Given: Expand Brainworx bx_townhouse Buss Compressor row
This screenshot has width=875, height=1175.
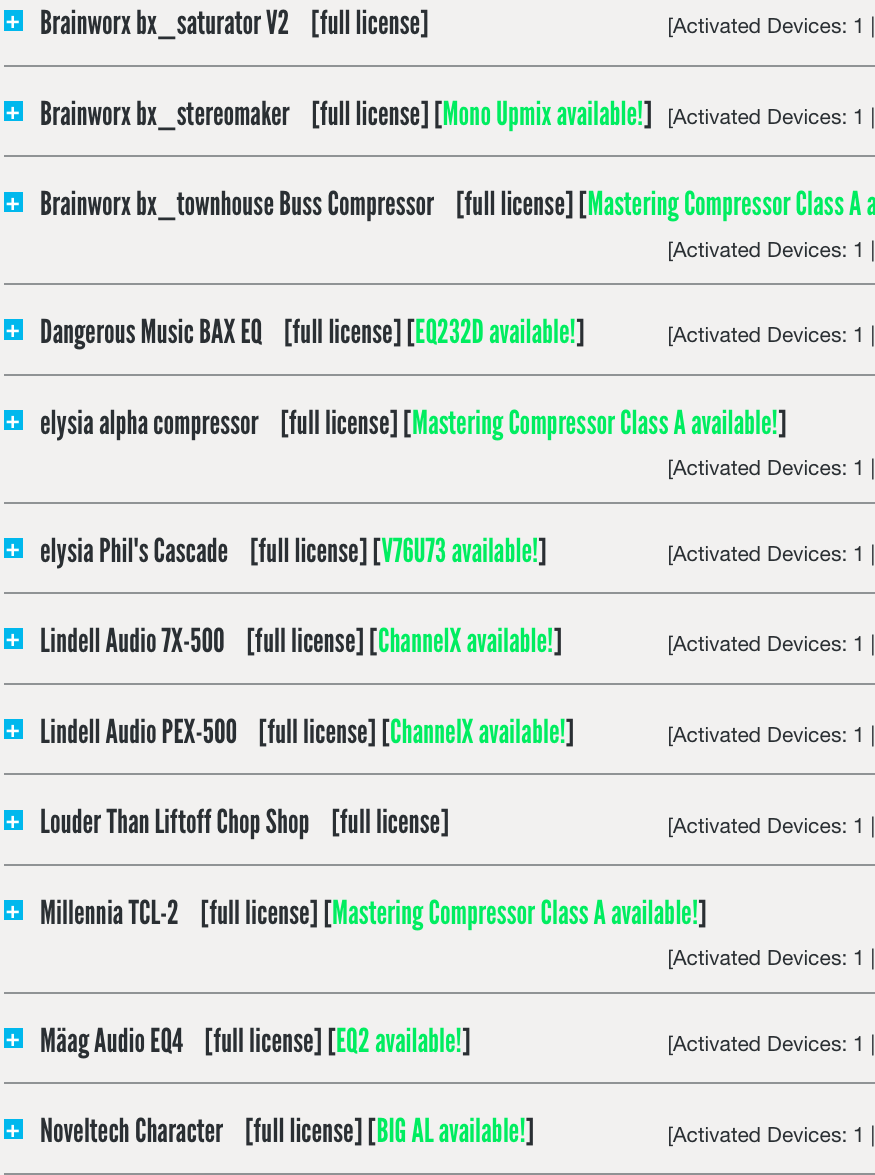Looking at the screenshot, I should (x=13, y=202).
